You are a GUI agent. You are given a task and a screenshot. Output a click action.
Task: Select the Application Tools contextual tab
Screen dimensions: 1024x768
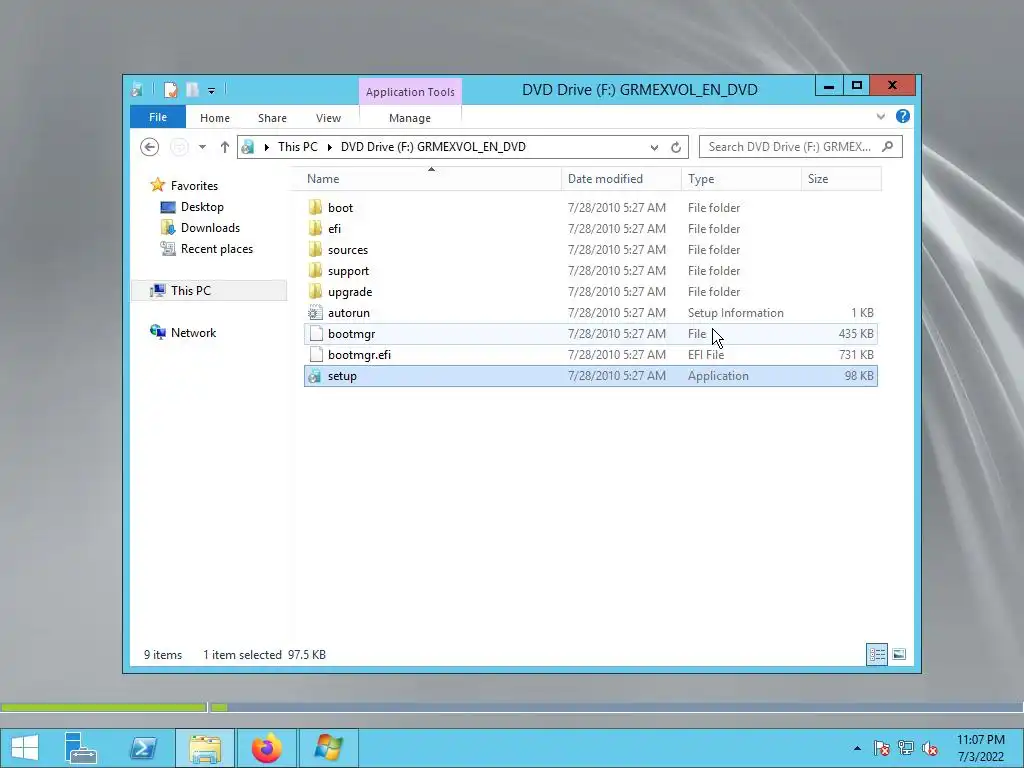tap(410, 92)
